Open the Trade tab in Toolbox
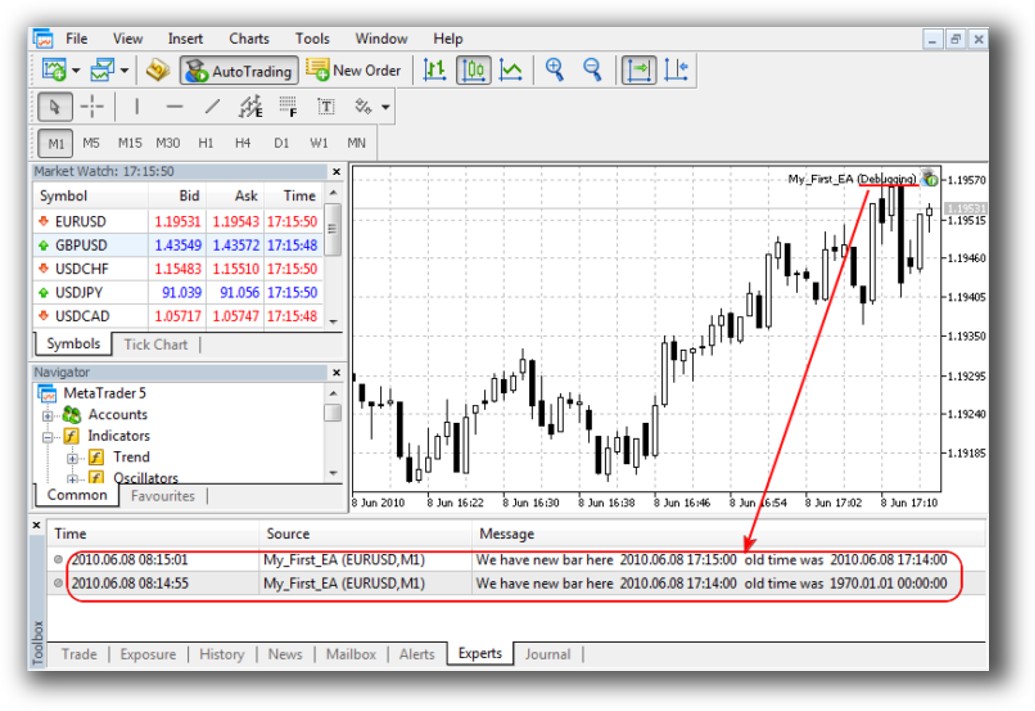Viewport: 1035px width, 711px height. pyautogui.click(x=79, y=654)
